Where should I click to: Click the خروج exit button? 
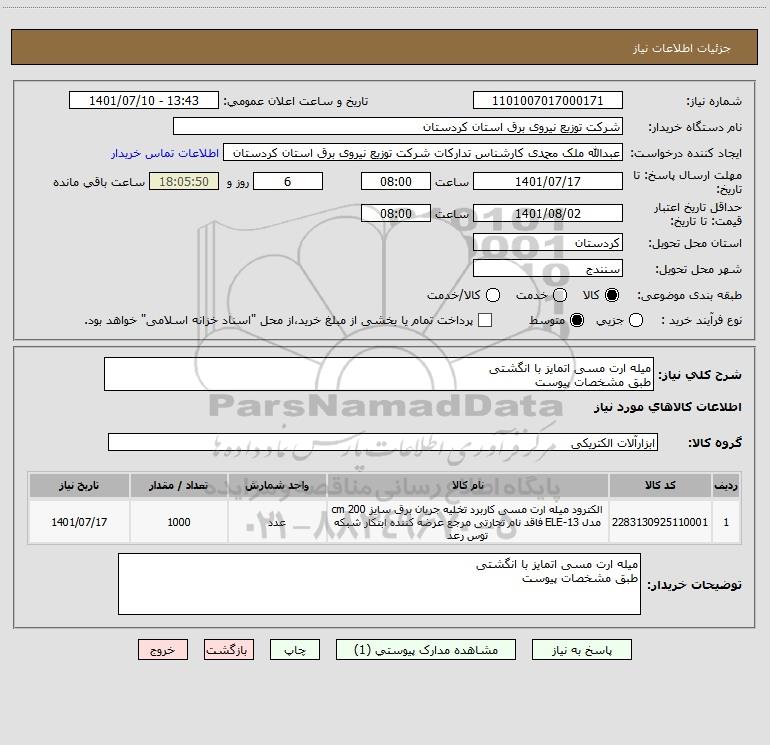tap(163, 650)
